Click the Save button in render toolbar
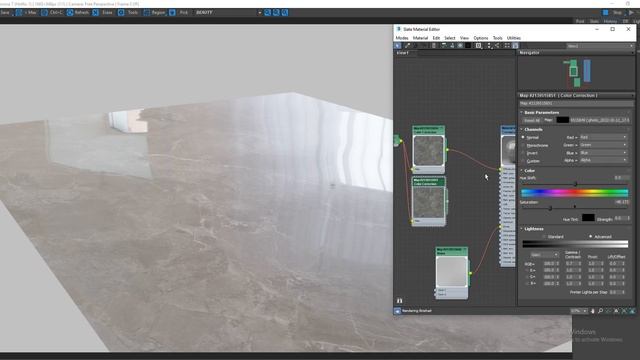The height and width of the screenshot is (360, 640). [x=5, y=13]
